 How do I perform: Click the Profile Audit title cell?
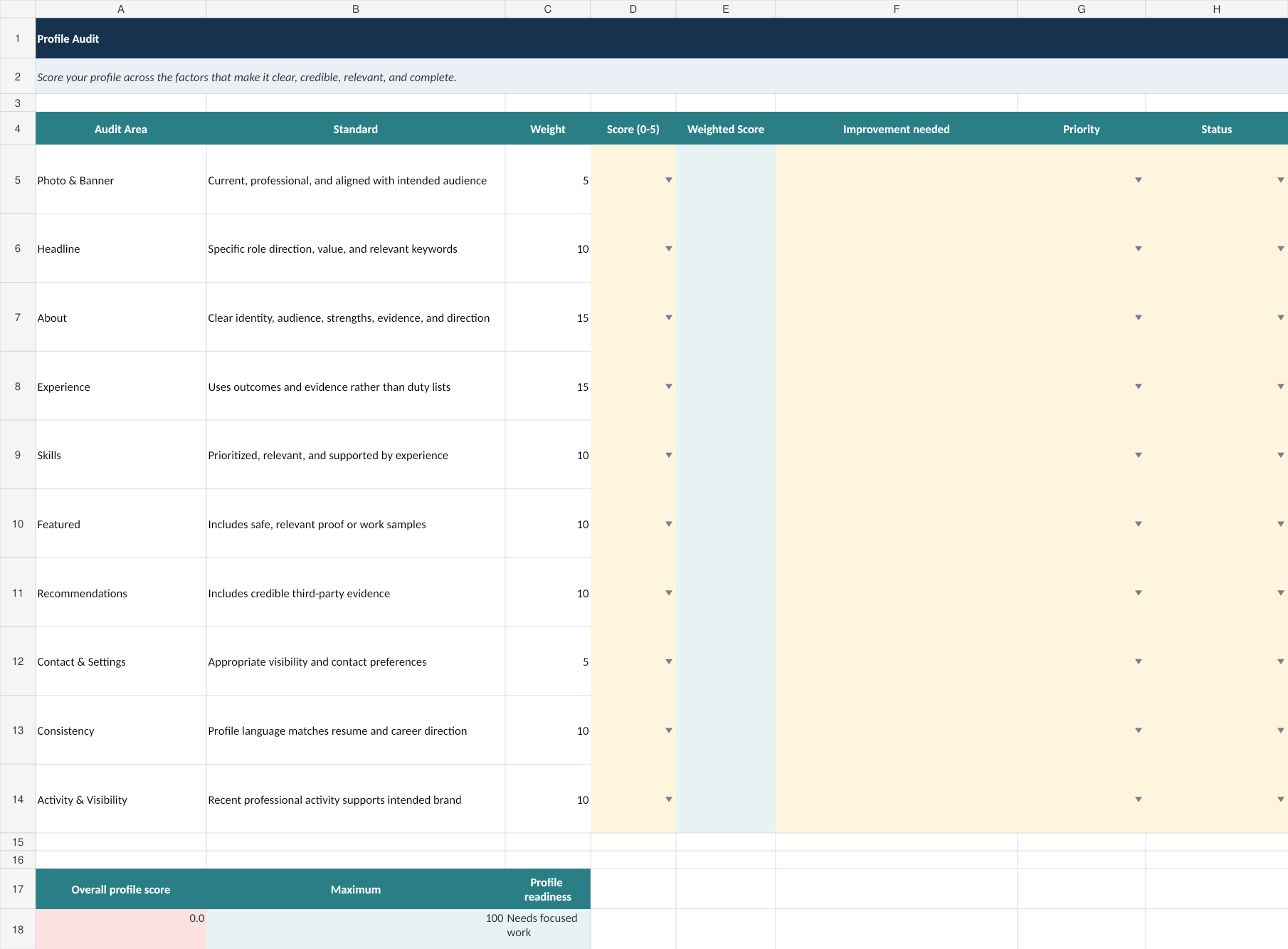tap(662, 38)
